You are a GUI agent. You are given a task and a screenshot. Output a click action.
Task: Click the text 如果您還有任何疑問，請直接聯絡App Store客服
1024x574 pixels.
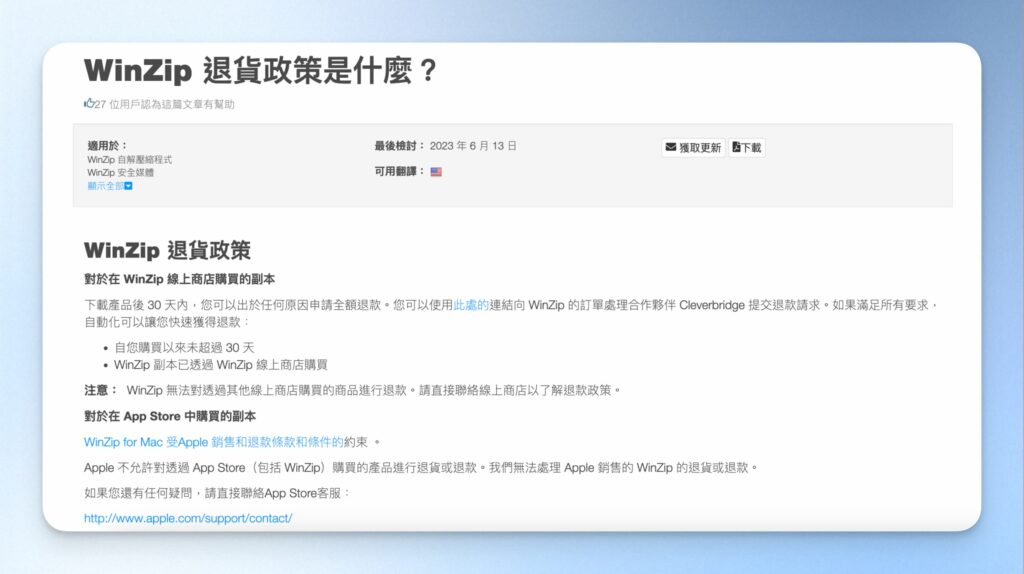click(x=217, y=493)
